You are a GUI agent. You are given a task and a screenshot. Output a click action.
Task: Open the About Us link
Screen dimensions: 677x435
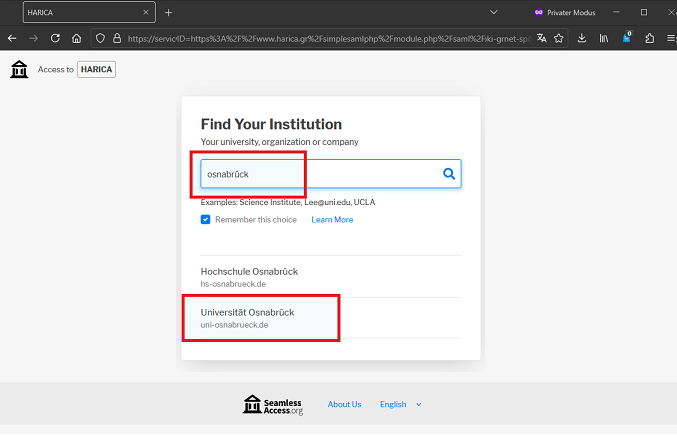(x=345, y=404)
